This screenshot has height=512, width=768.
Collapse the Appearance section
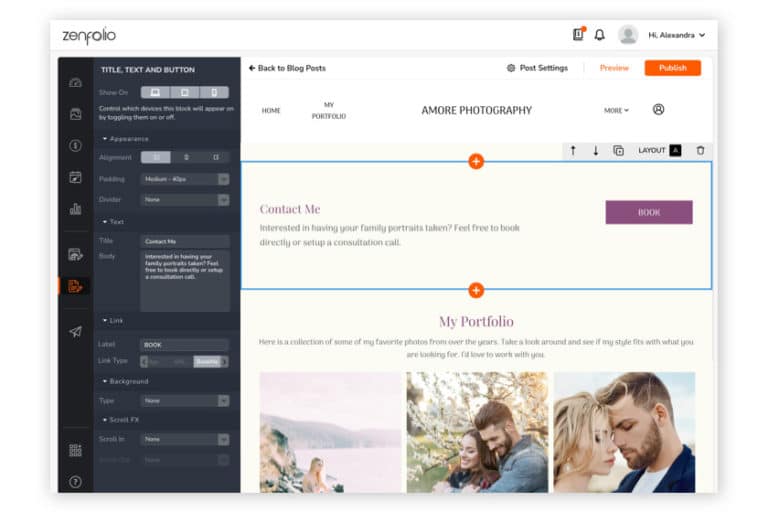click(x=125, y=139)
